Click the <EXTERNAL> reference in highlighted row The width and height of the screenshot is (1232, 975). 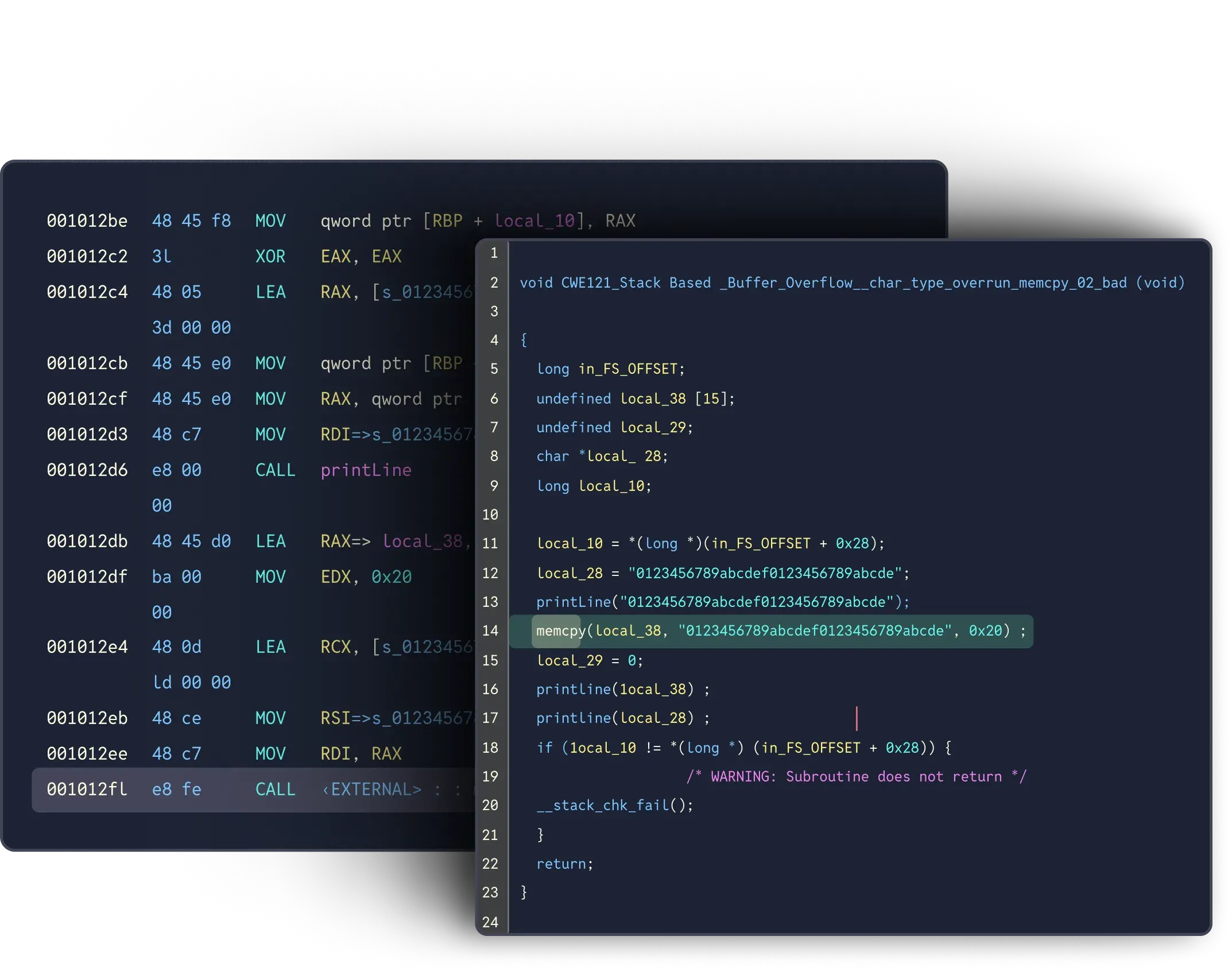372,790
